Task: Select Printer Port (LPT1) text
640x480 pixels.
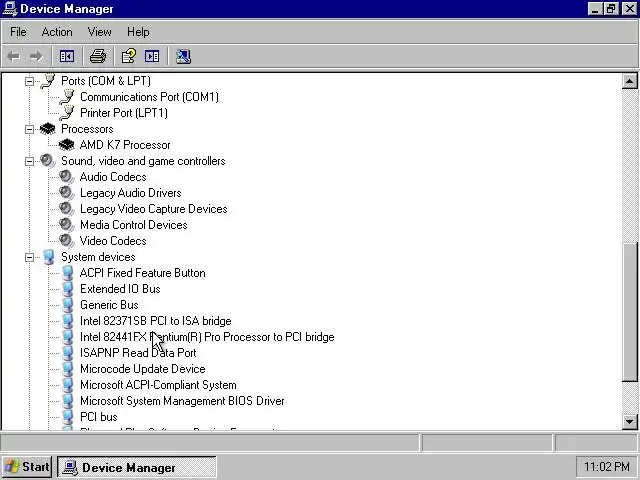Action: pos(124,113)
